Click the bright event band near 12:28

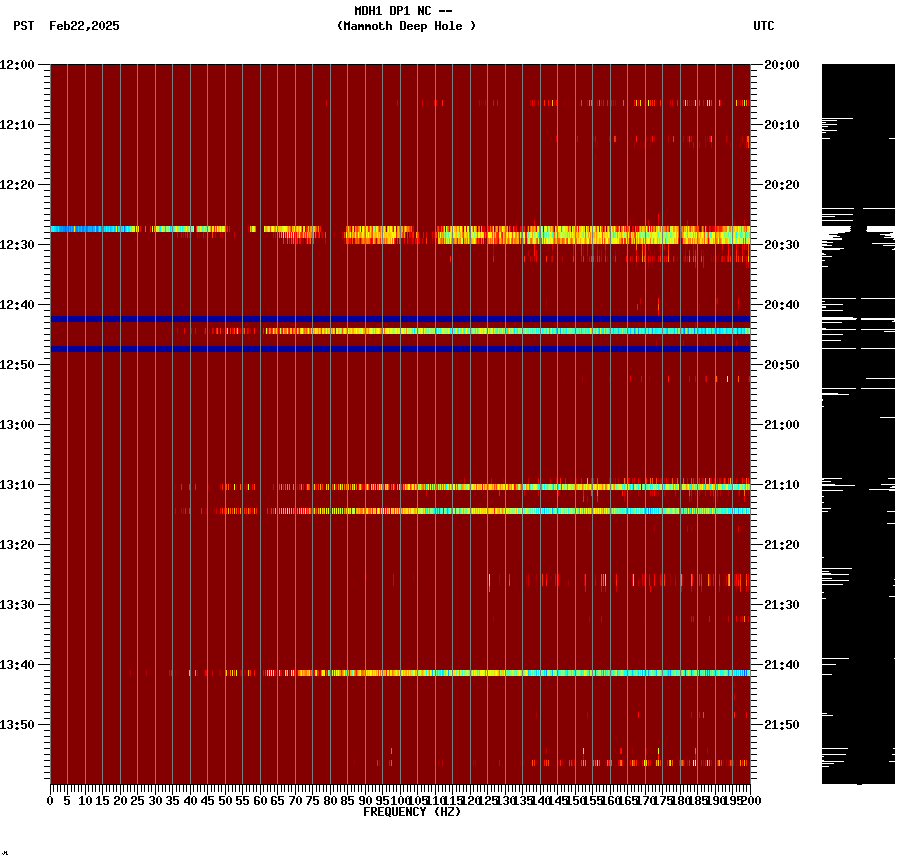point(400,230)
